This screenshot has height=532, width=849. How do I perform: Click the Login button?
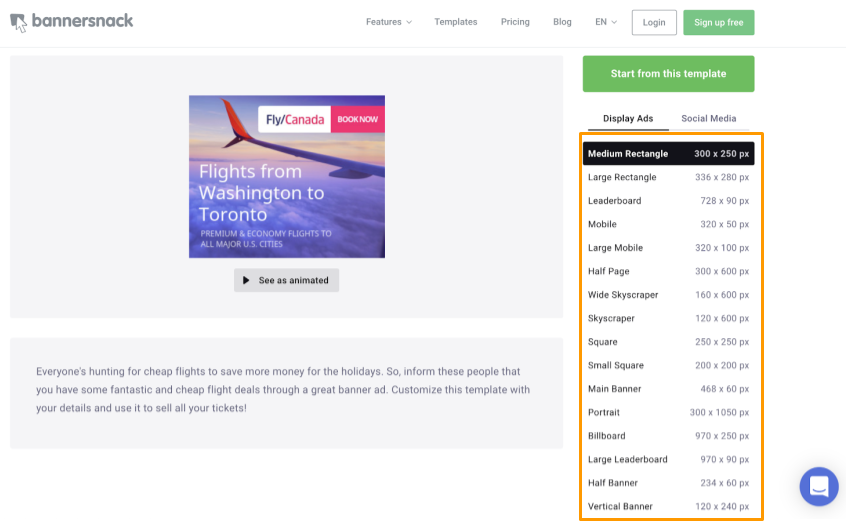pos(654,22)
